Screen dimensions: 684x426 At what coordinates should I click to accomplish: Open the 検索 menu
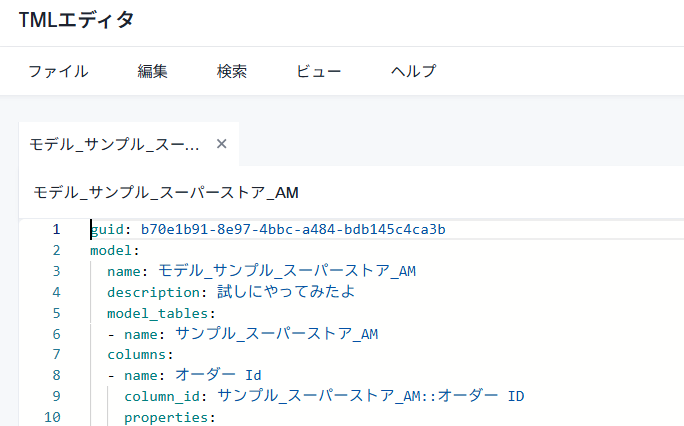pos(232,71)
